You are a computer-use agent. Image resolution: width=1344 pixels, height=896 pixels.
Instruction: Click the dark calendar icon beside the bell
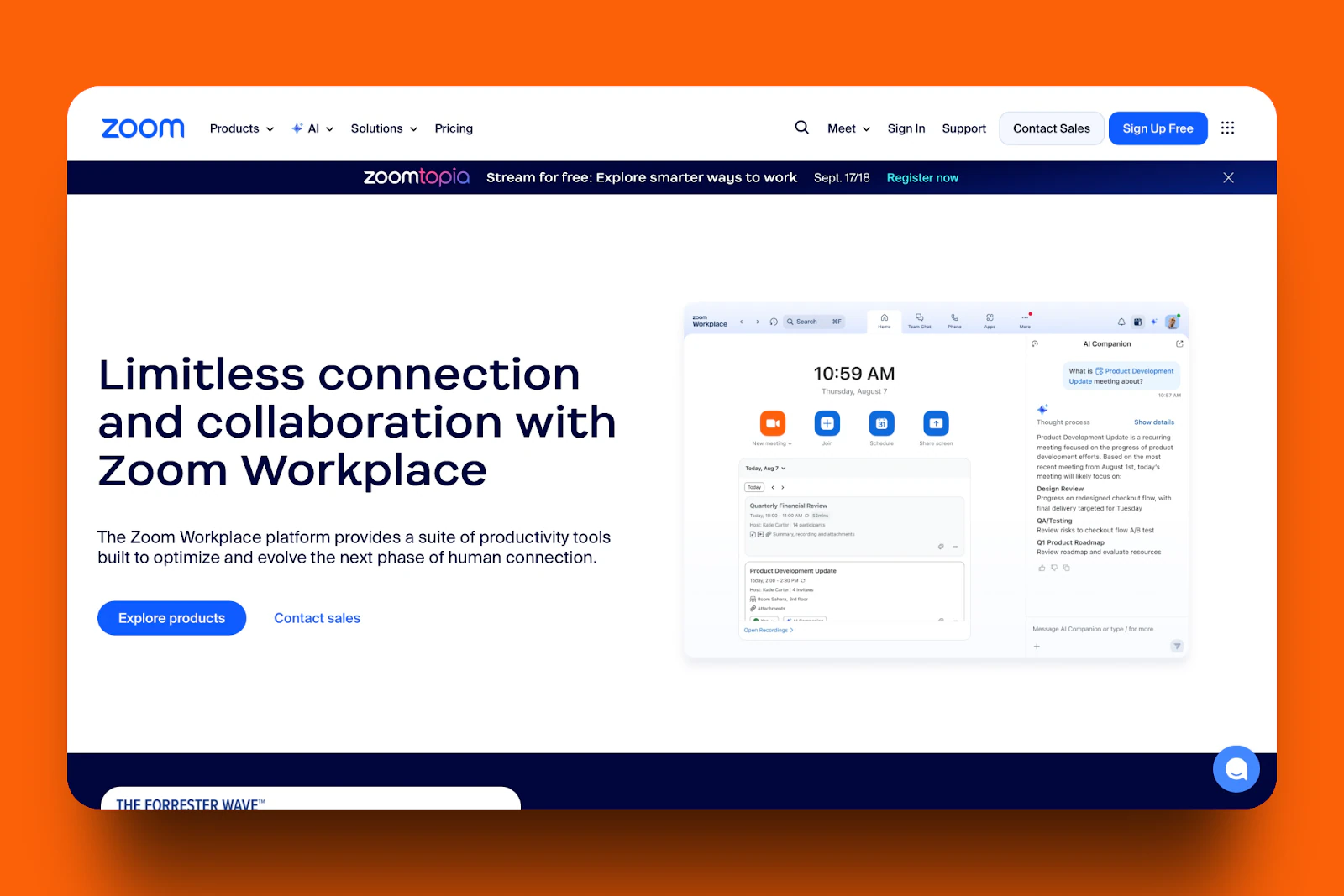[x=1138, y=322]
